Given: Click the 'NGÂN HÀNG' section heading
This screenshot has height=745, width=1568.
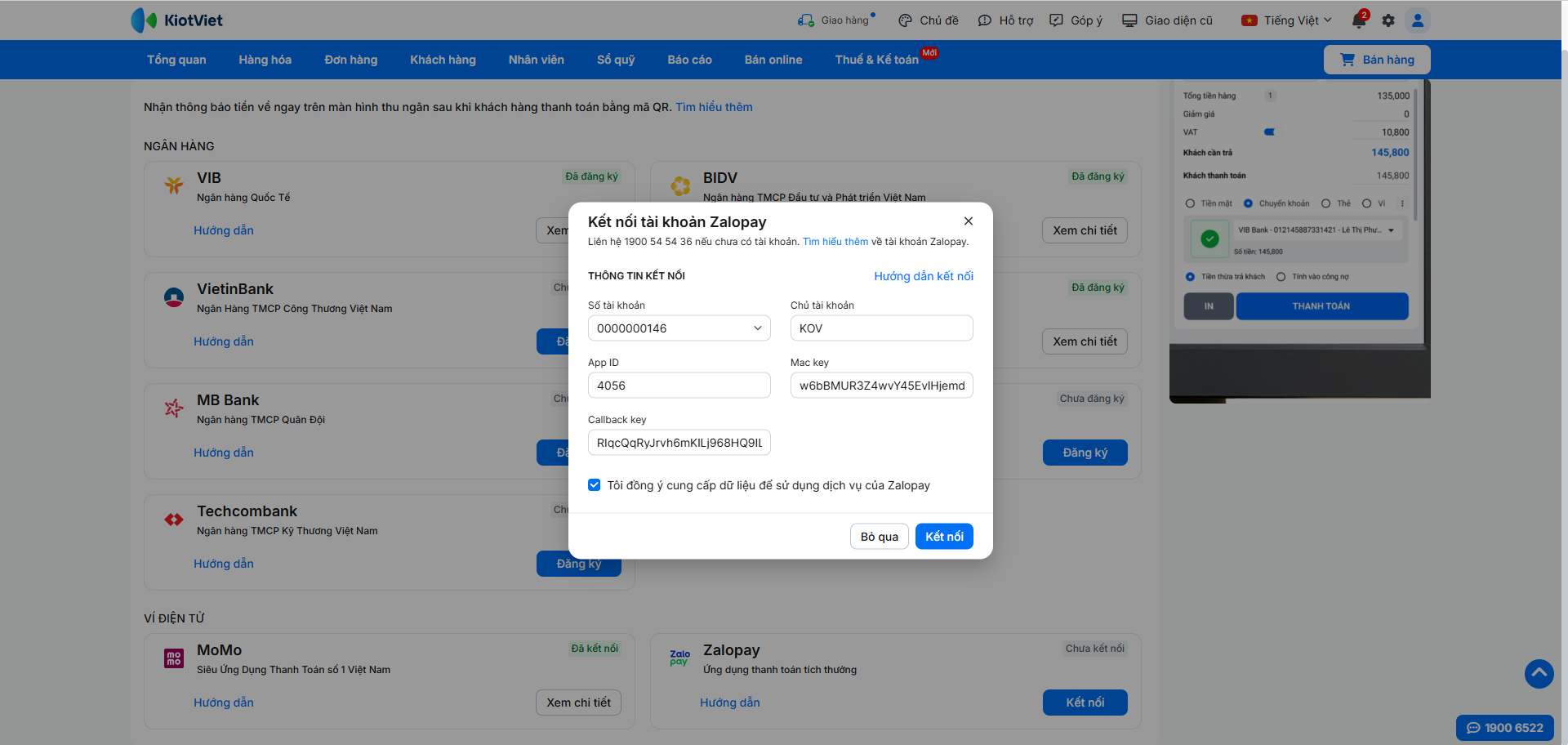Looking at the screenshot, I should point(179,146).
